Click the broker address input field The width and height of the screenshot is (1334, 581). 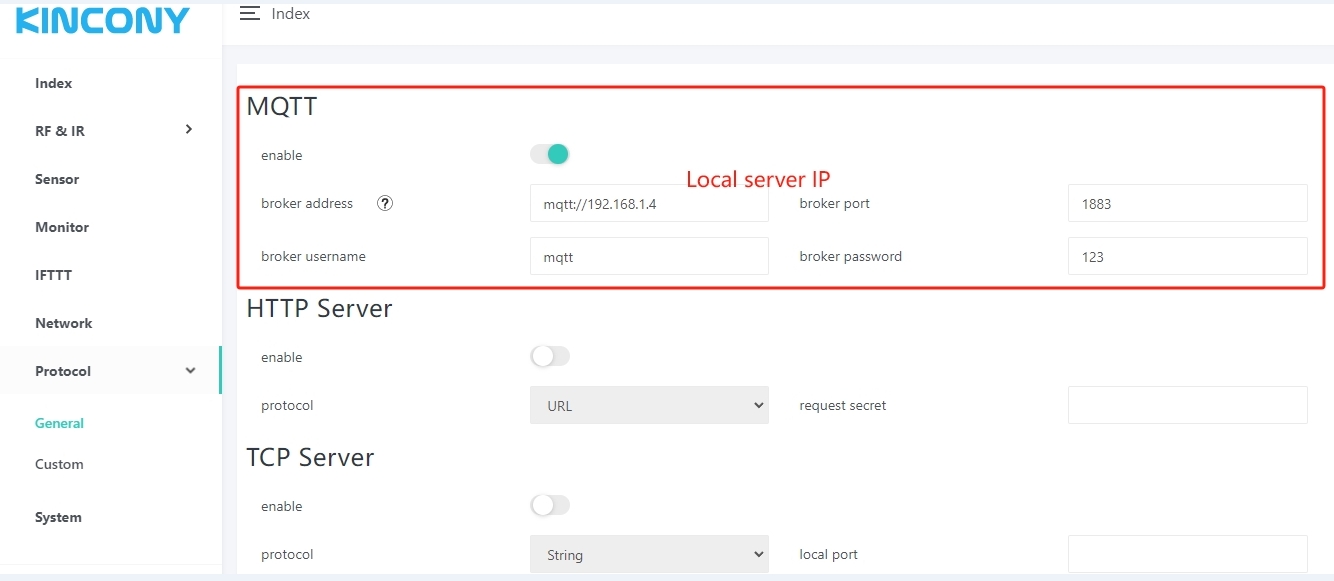pyautogui.click(x=649, y=203)
